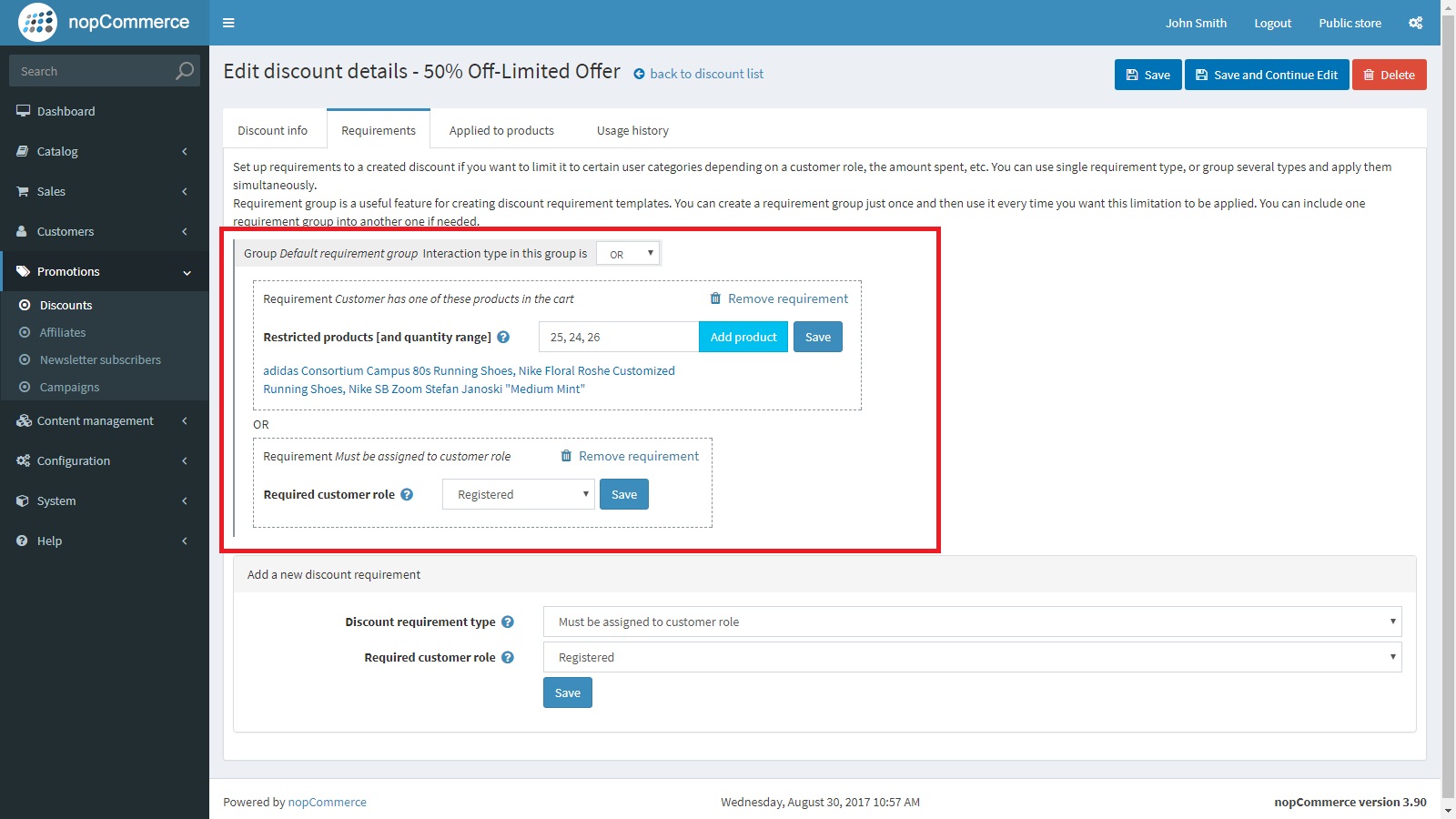The image size is (1456, 819).
Task: Save the new discount requirement
Action: click(x=568, y=693)
